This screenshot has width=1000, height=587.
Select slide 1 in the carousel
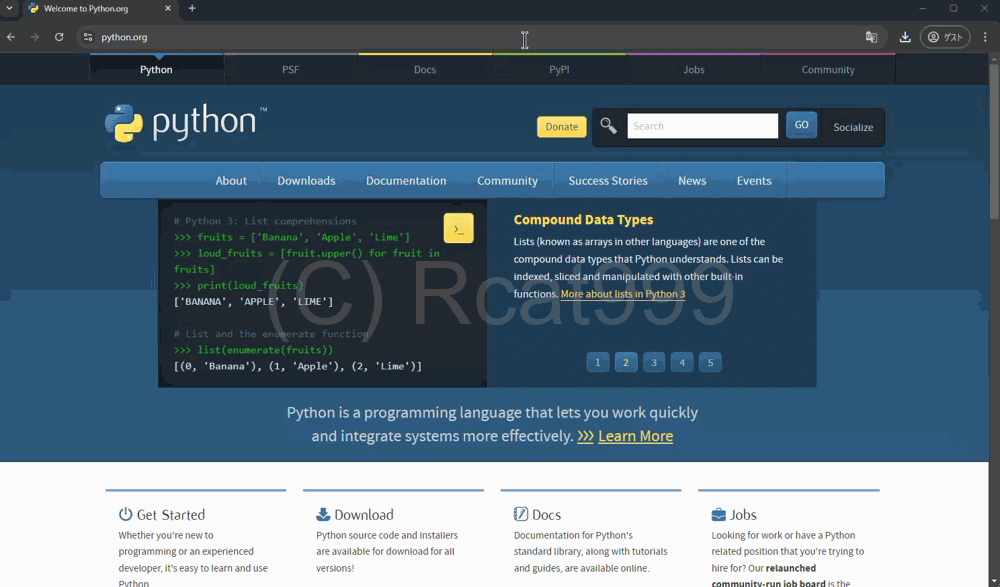(598, 362)
